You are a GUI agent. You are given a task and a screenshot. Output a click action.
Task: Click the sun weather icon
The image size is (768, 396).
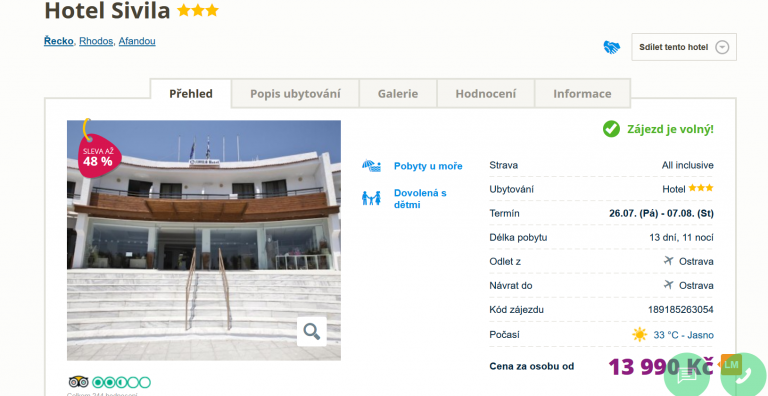[x=639, y=335]
